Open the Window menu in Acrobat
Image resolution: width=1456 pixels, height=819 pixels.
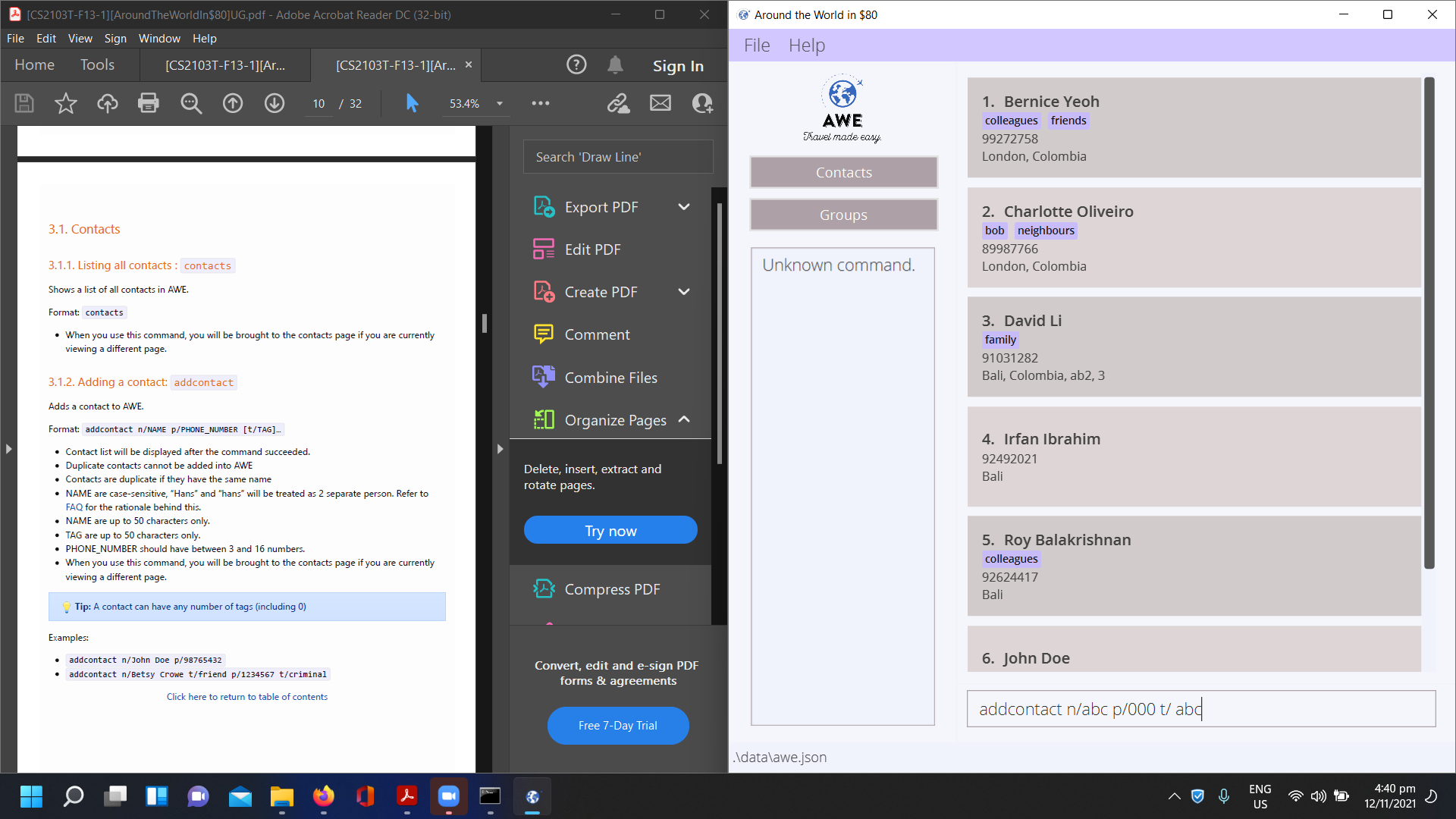point(159,38)
